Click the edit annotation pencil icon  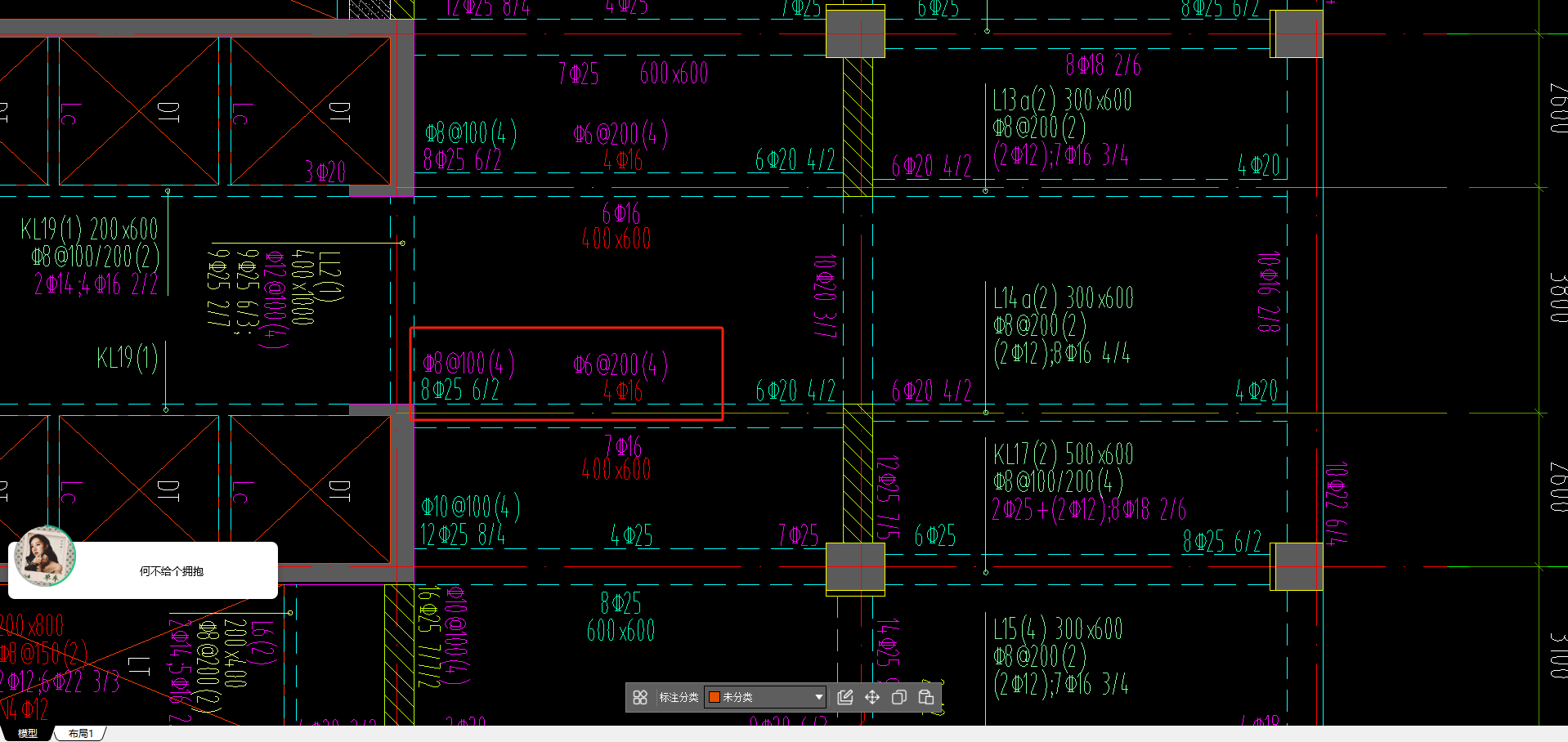coord(845,697)
